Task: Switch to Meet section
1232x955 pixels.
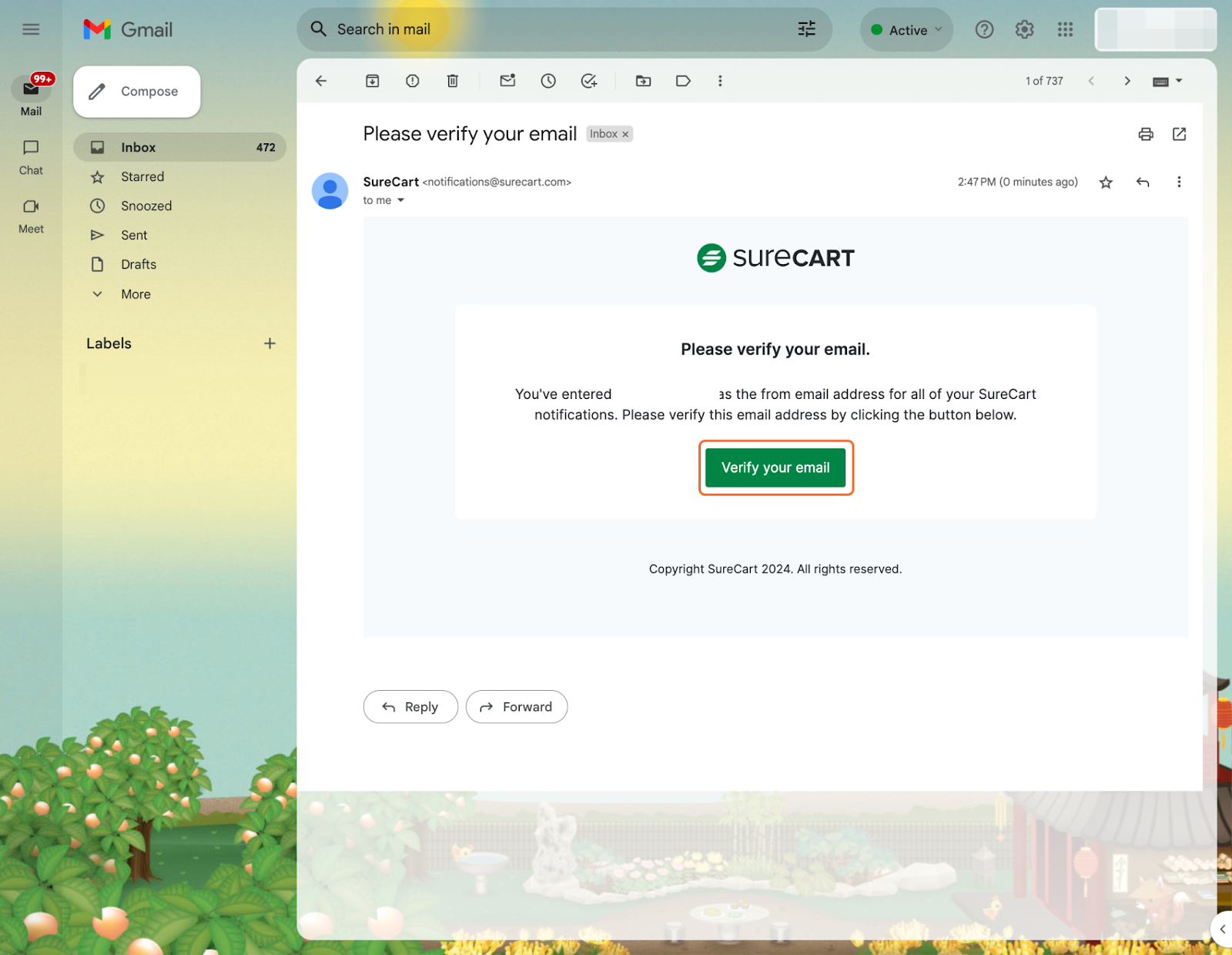Action: [31, 216]
